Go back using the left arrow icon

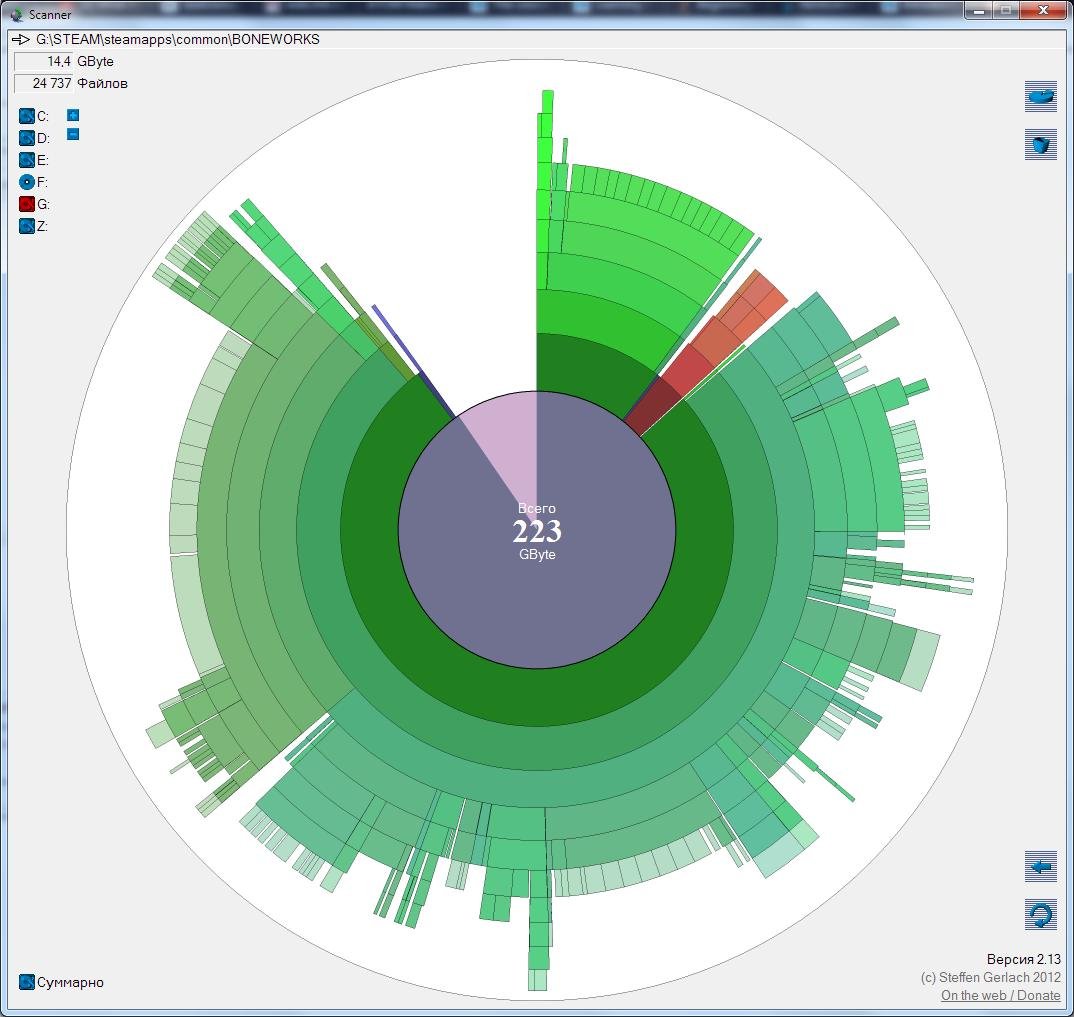coord(1041,867)
